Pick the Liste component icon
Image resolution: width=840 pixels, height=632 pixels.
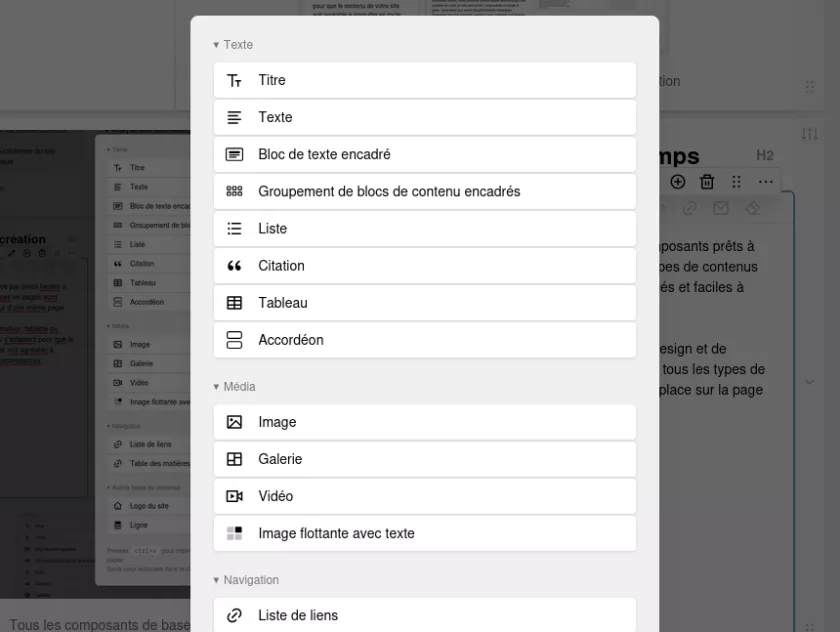tap(235, 229)
